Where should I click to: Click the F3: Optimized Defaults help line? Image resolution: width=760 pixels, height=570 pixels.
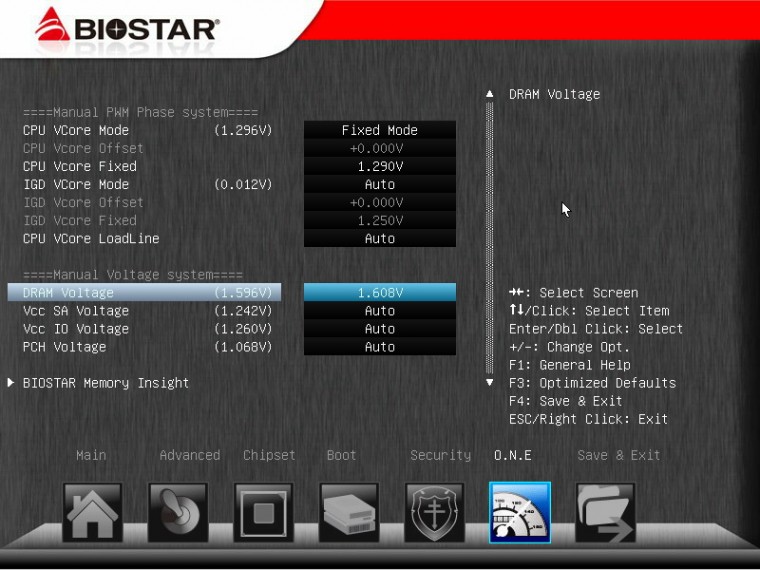coord(592,383)
